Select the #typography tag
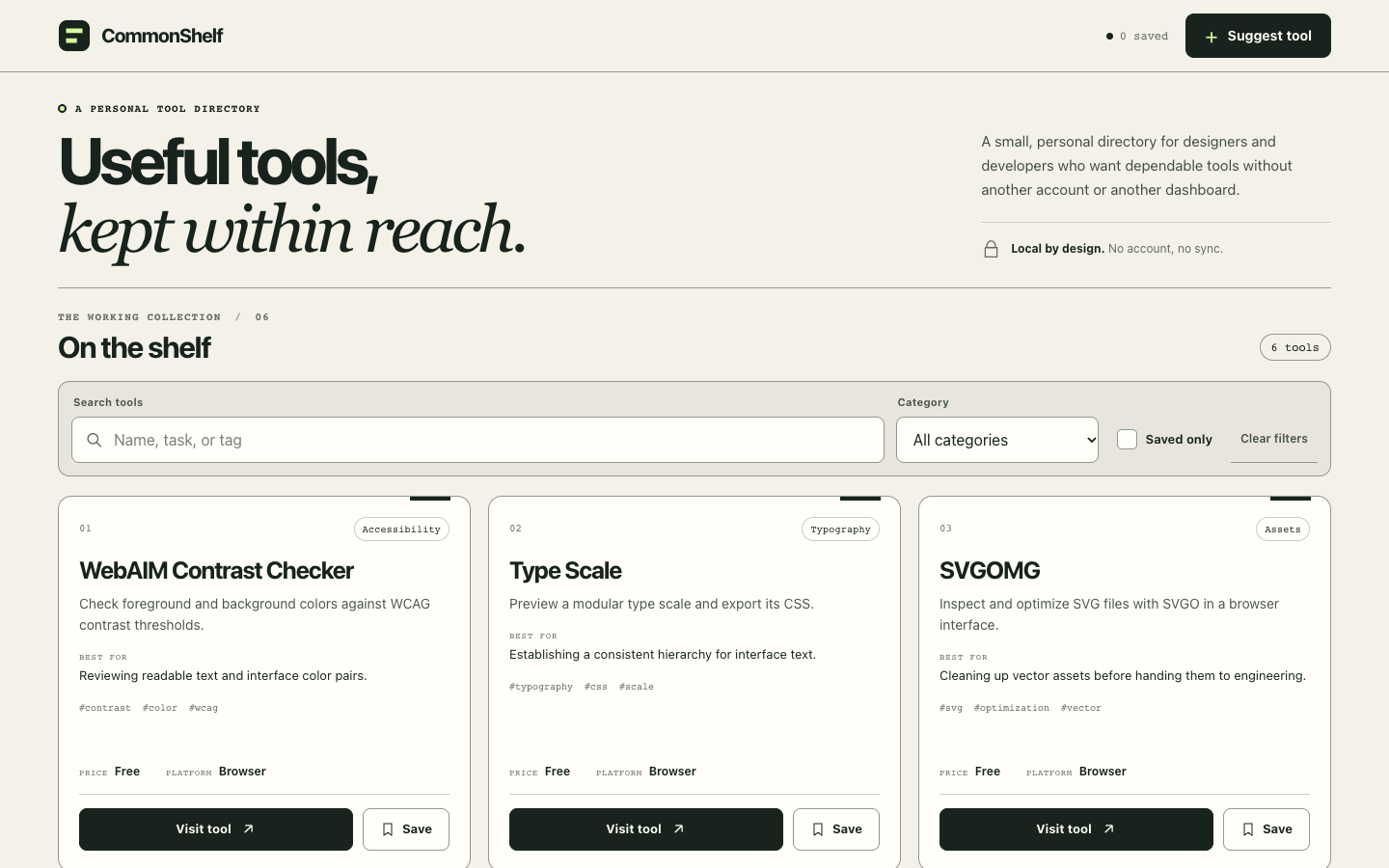This screenshot has width=1389, height=868. pos(541,687)
